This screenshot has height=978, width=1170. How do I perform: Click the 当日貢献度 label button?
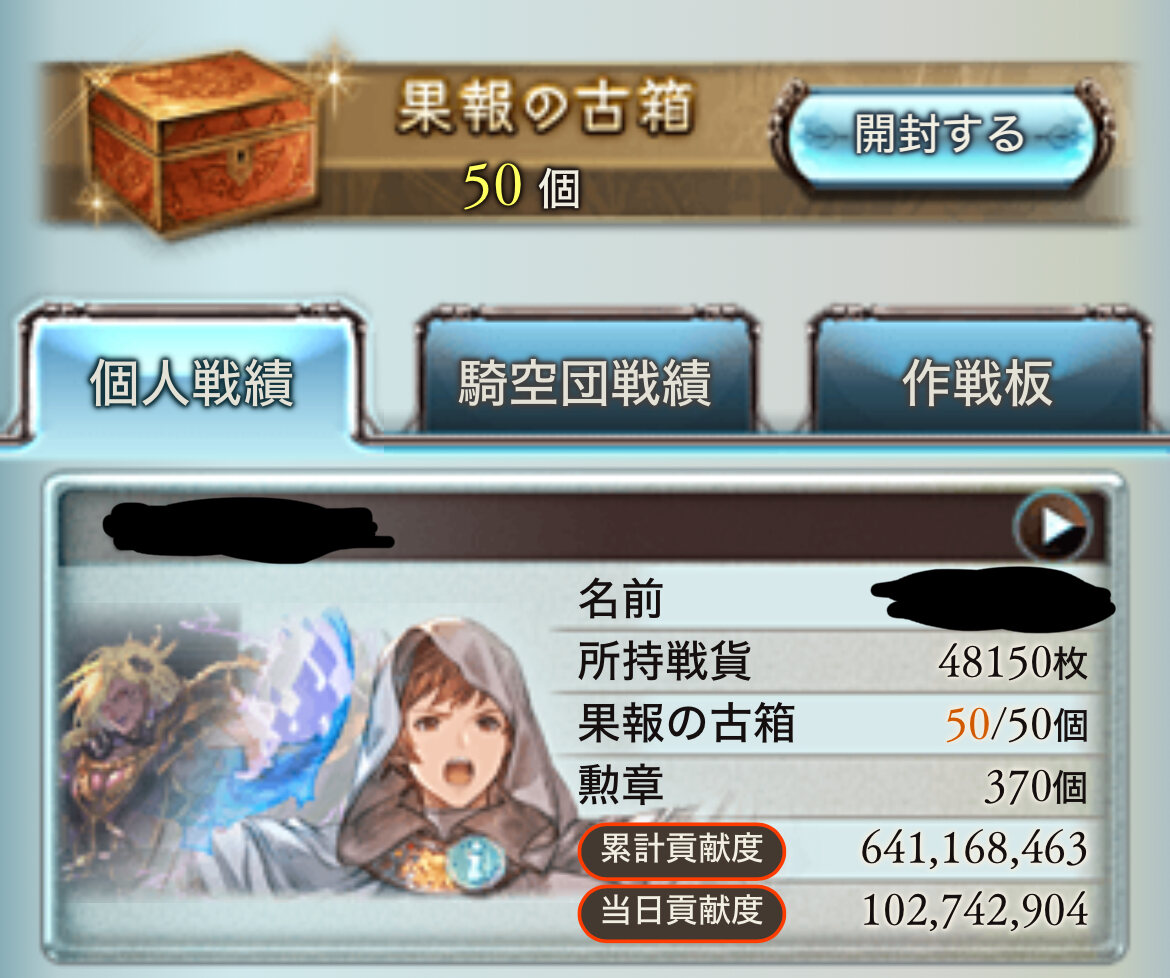click(x=681, y=912)
